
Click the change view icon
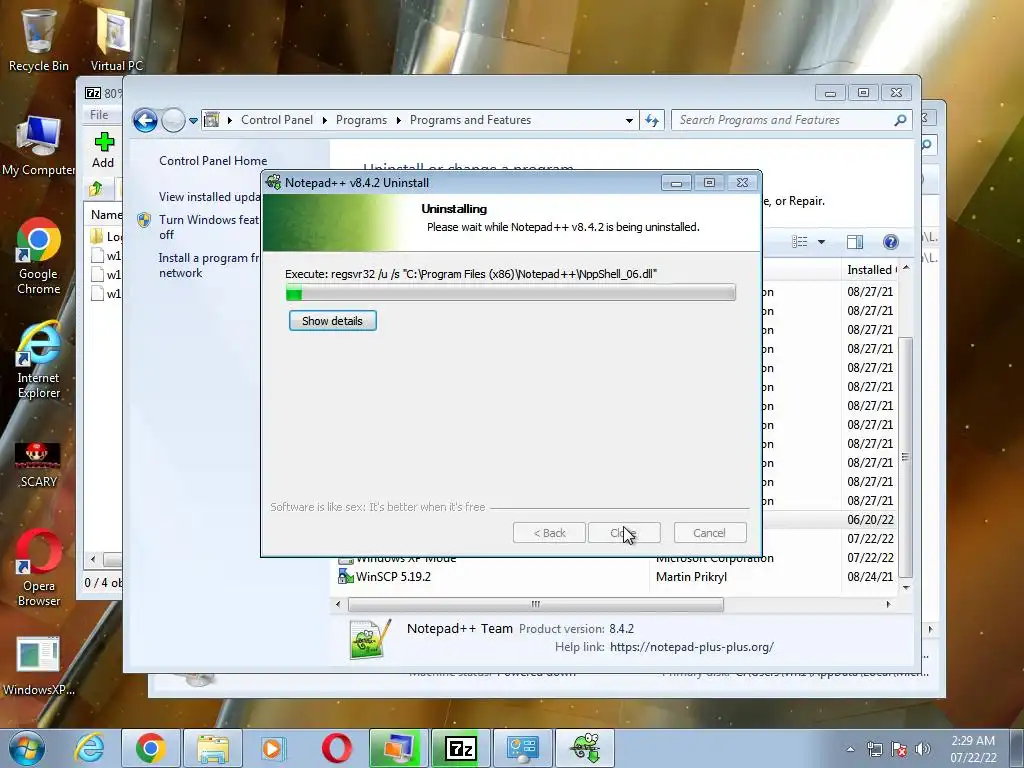click(x=800, y=242)
